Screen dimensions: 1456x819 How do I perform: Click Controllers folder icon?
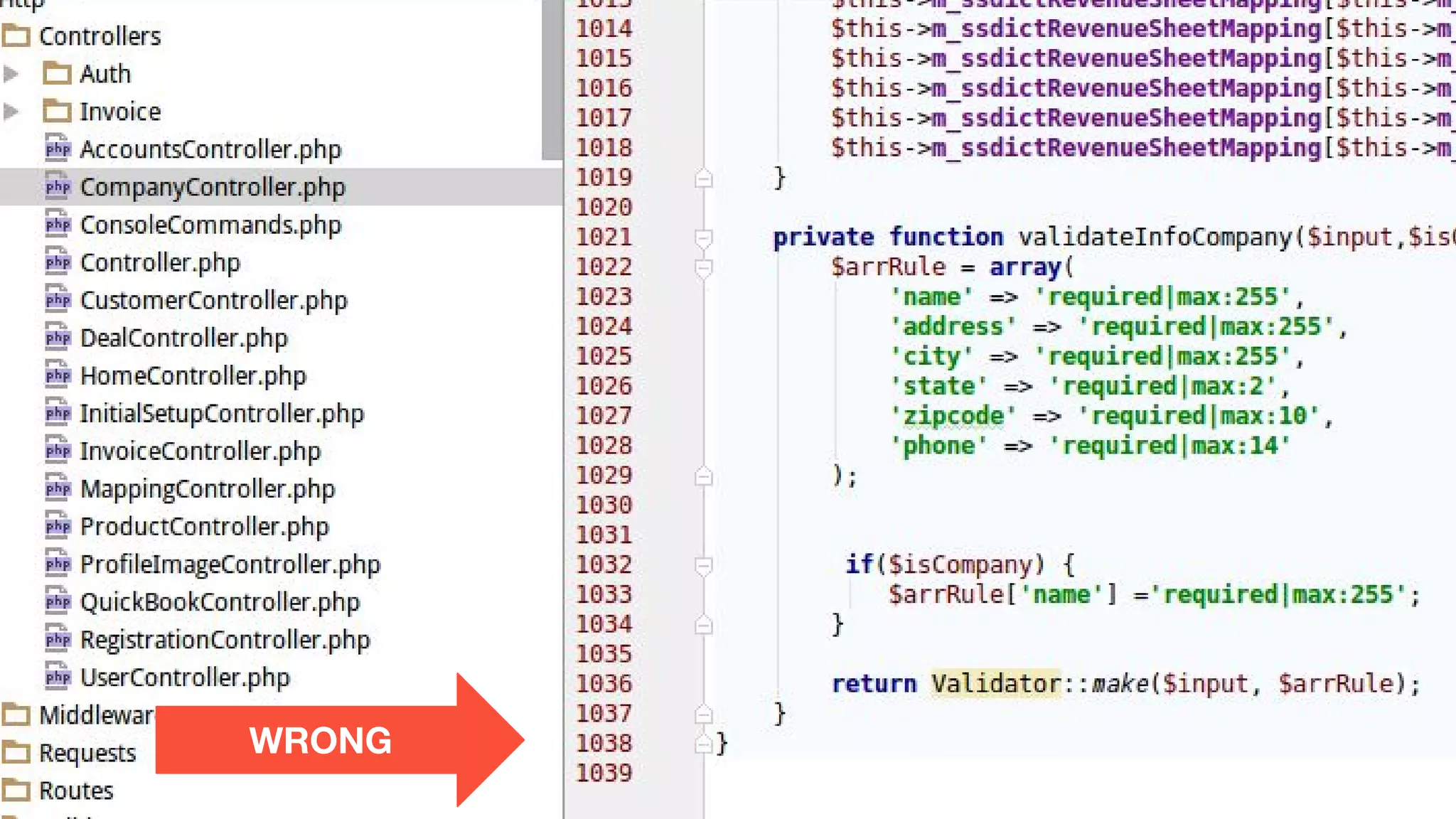click(x=16, y=36)
